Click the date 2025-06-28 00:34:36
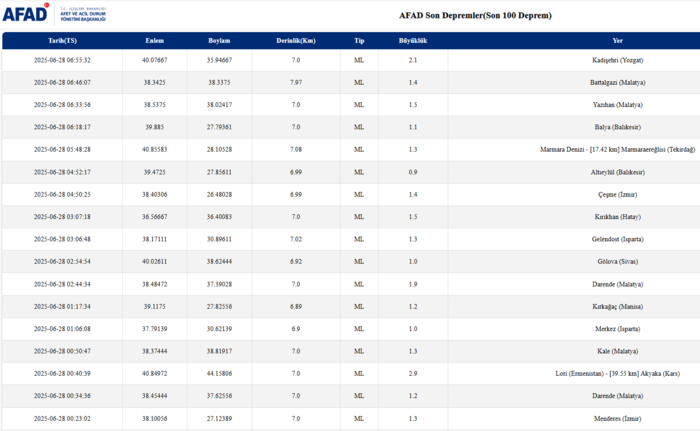The image size is (700, 431). (x=62, y=396)
